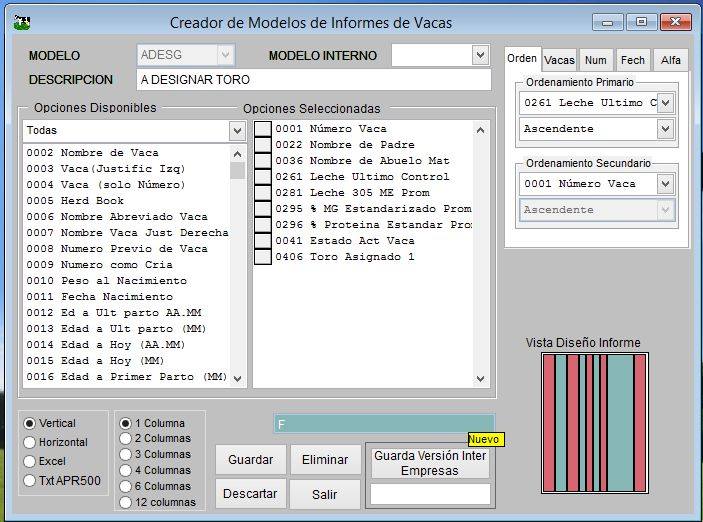Click up arrow of Opciones Seleccionadas scrollbar

[481, 130]
